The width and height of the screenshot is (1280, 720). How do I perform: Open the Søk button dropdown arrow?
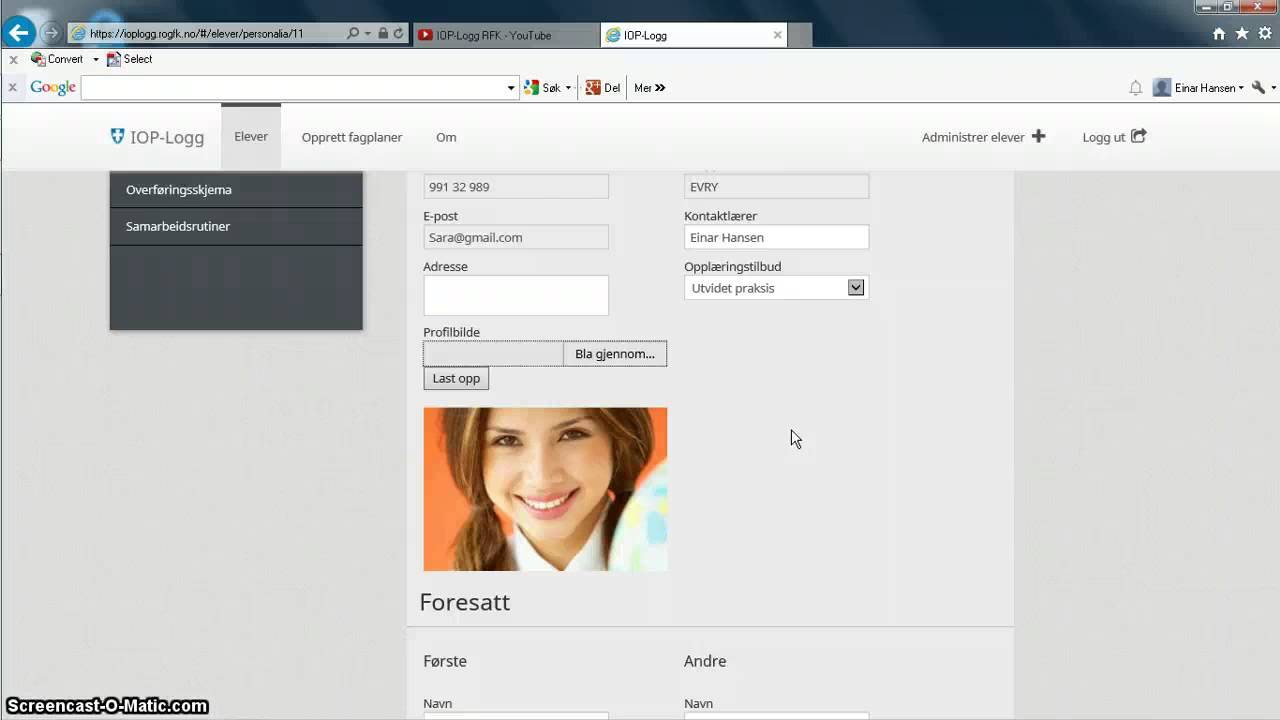point(568,88)
